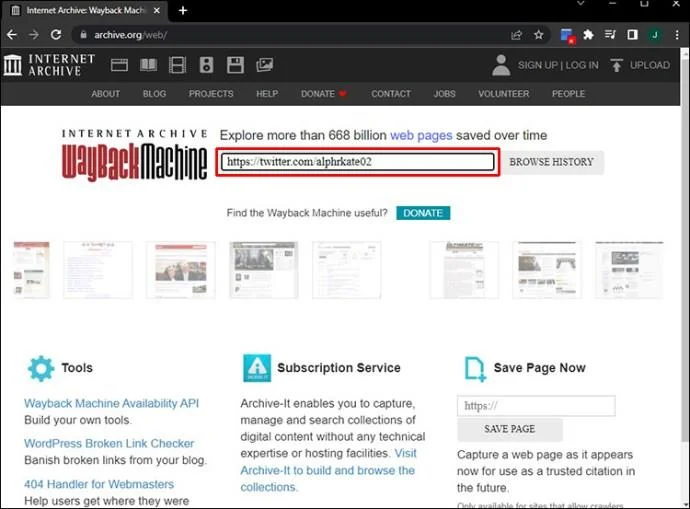The height and width of the screenshot is (509, 690).
Task: Click the extension icon with red badge
Action: (x=567, y=35)
